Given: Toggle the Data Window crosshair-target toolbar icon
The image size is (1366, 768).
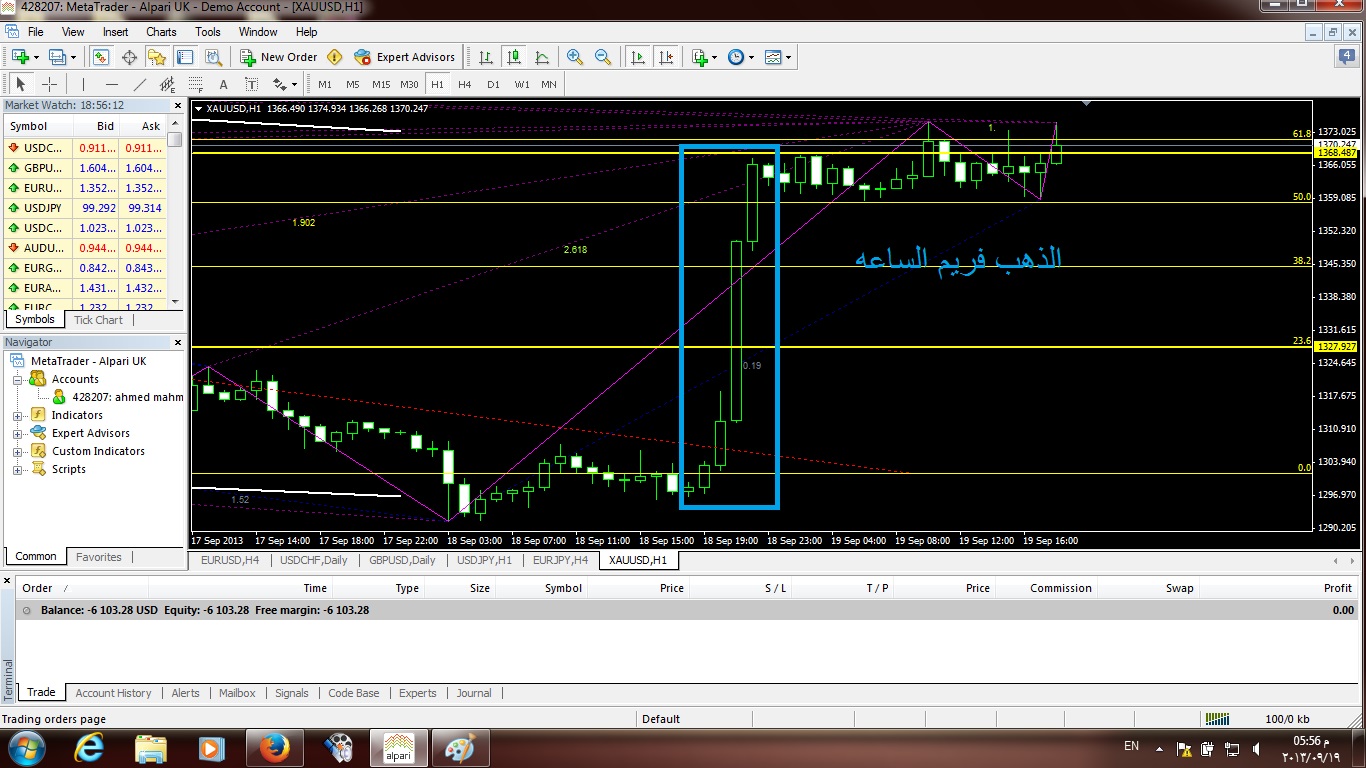Looking at the screenshot, I should click(129, 57).
